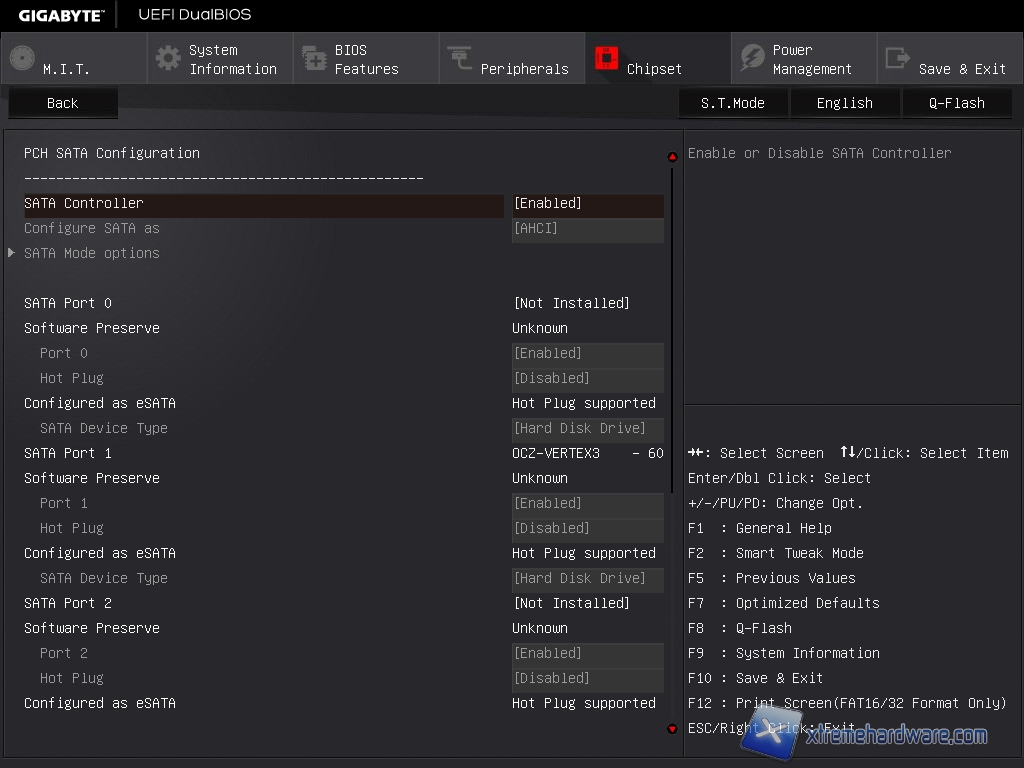Toggle Hot Plug Disabled for Port 1
This screenshot has height=768, width=1024.
point(587,529)
